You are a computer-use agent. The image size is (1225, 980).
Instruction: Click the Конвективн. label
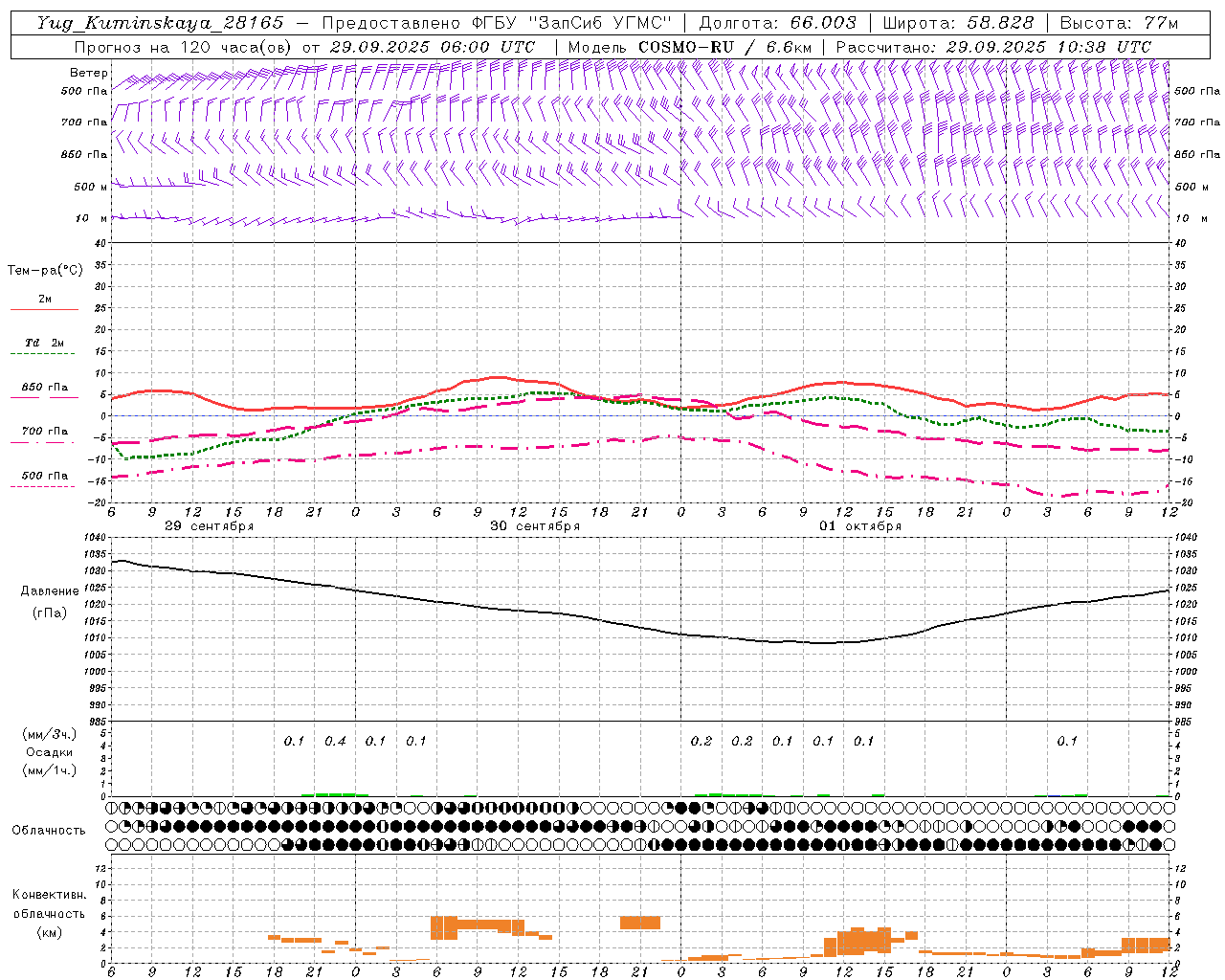(49, 895)
